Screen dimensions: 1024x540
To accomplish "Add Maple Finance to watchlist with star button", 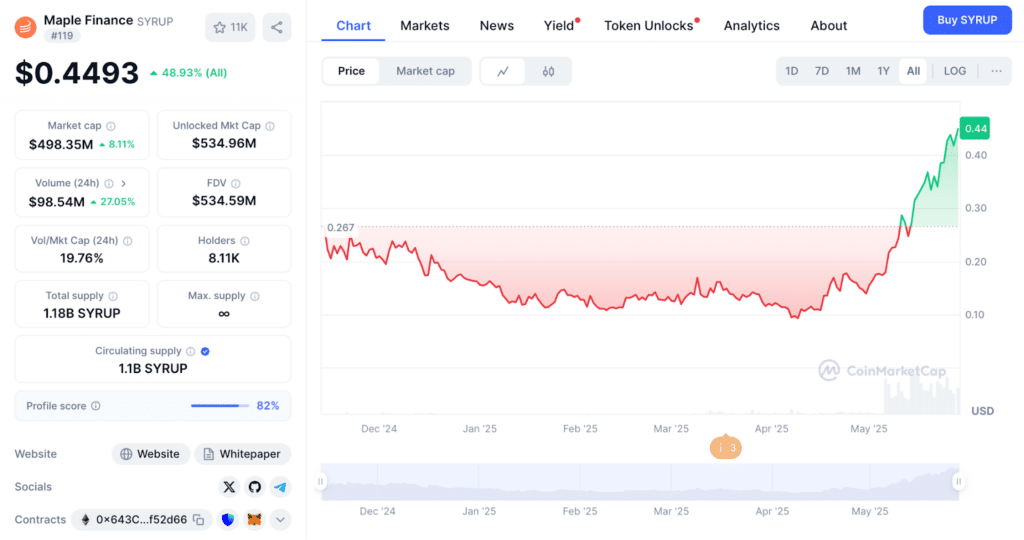I will click(230, 27).
